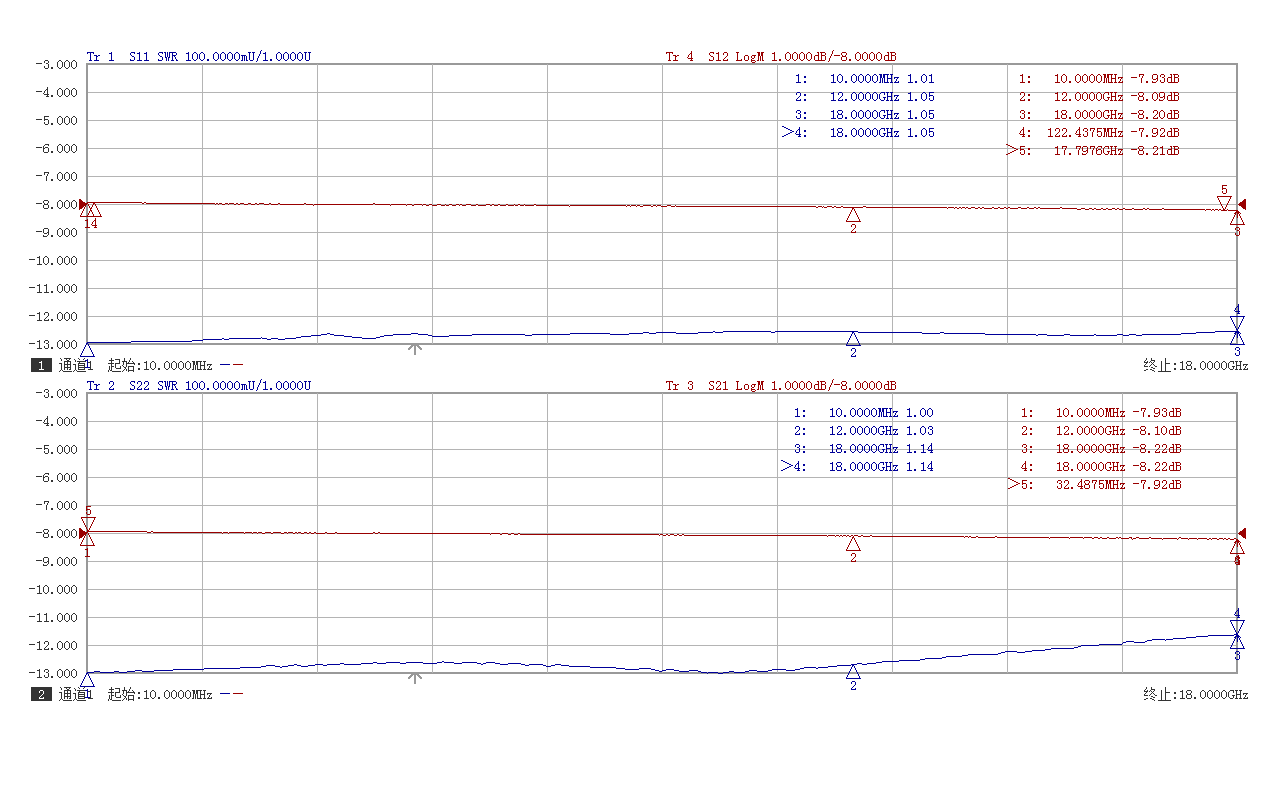1280x800 pixels.
Task: Click the channel 1 number badge
Action: pos(41,366)
